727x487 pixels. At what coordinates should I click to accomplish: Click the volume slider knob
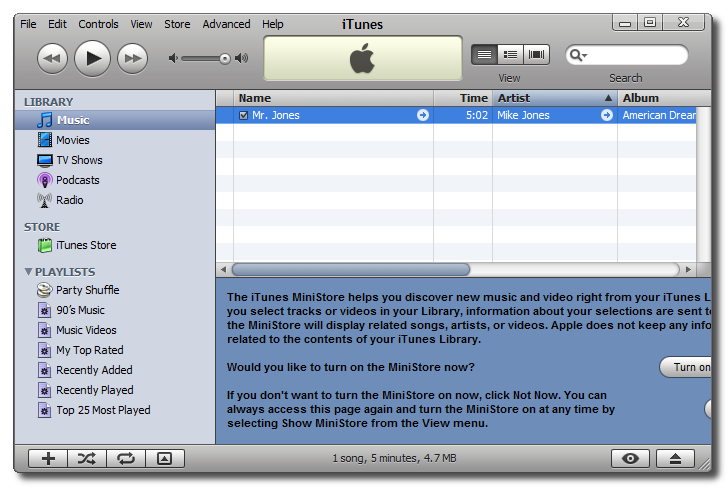[225, 59]
